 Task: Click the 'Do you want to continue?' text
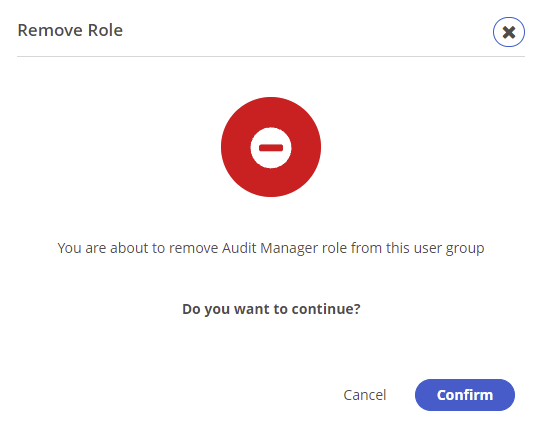coord(271,309)
